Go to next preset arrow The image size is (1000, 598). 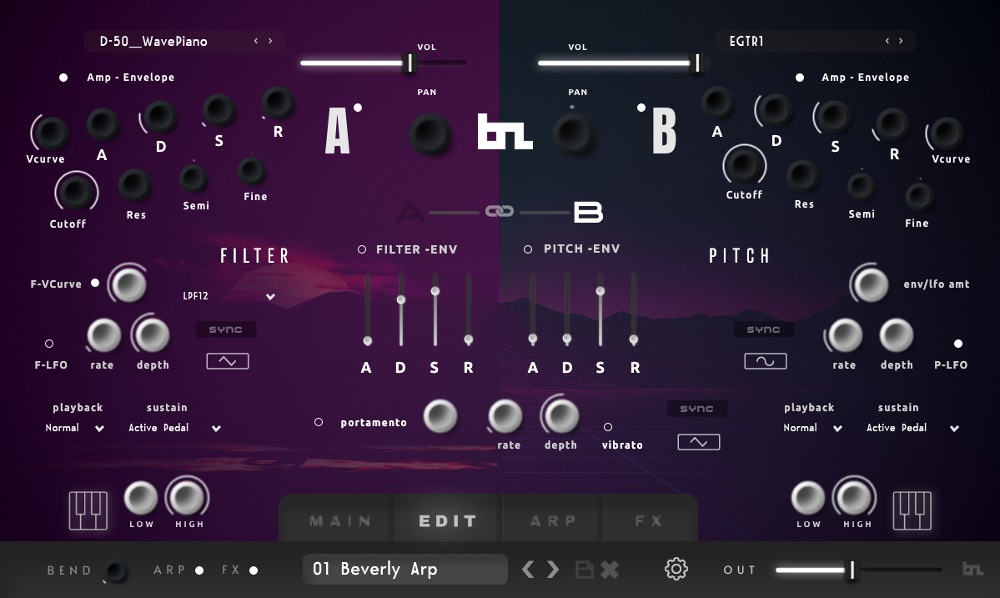[553, 569]
